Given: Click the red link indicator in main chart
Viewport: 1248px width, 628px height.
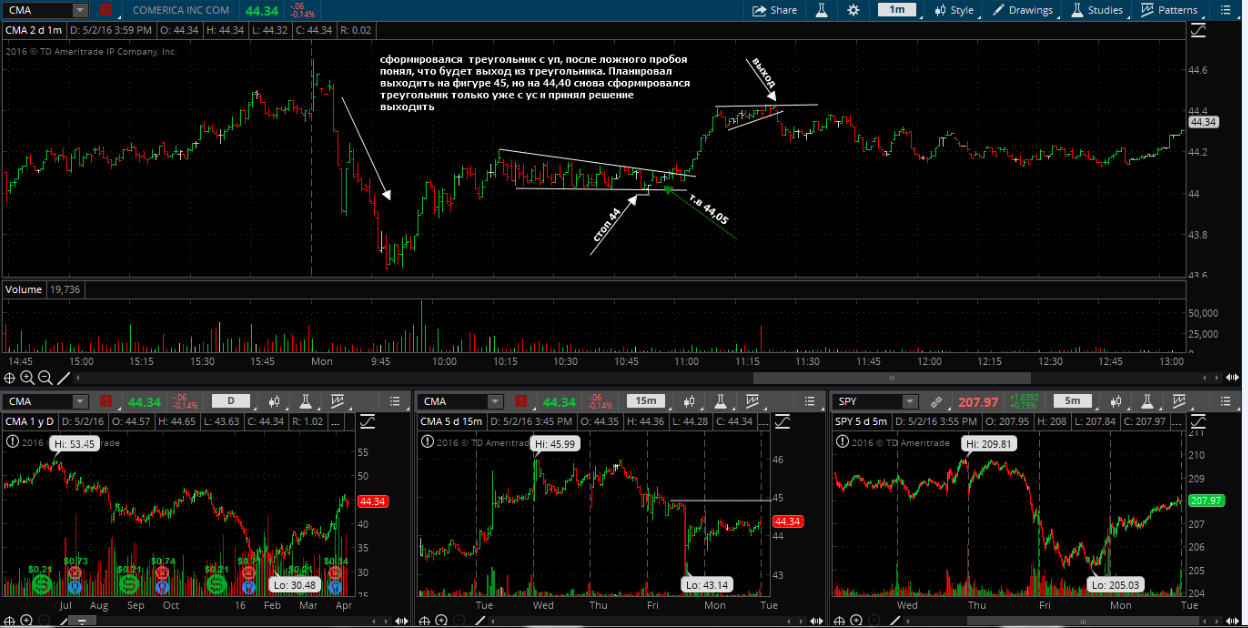Looking at the screenshot, I should pos(106,10).
